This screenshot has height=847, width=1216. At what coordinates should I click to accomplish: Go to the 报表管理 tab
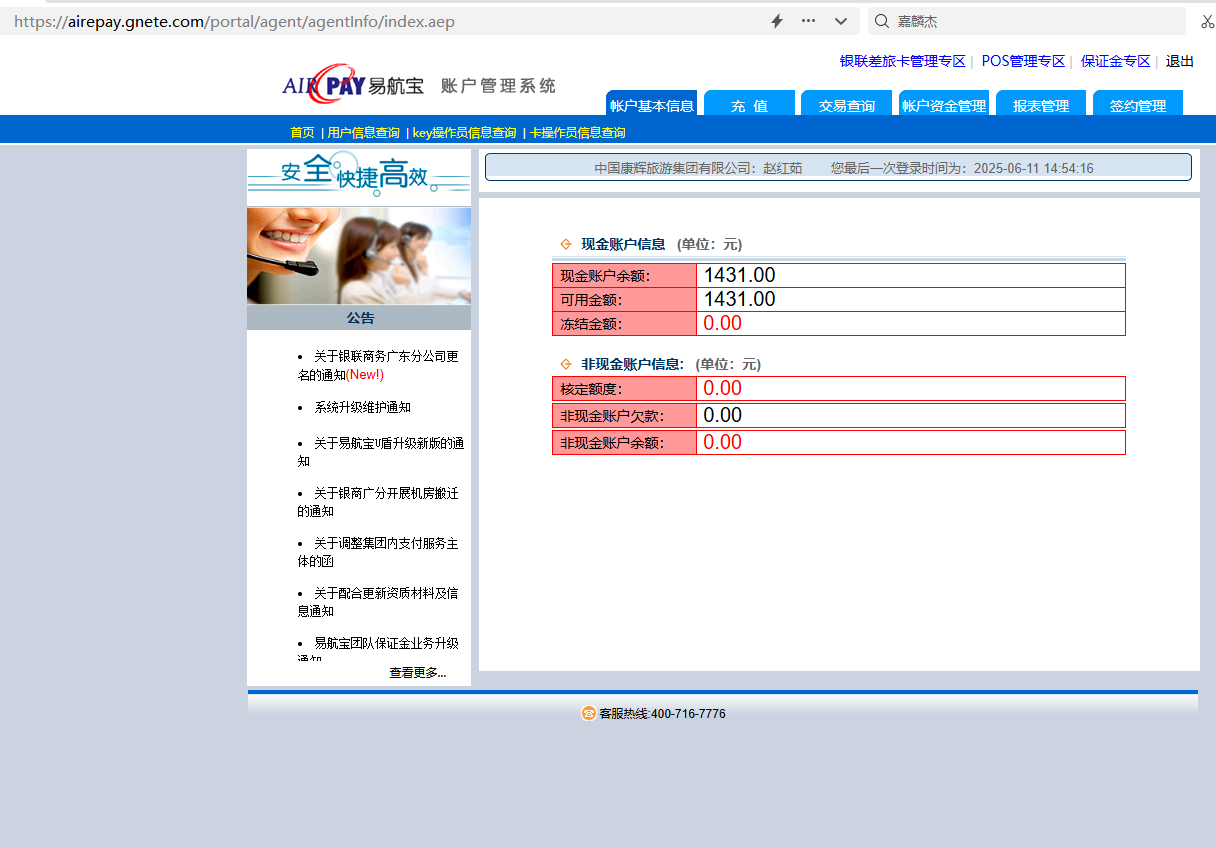(1040, 105)
